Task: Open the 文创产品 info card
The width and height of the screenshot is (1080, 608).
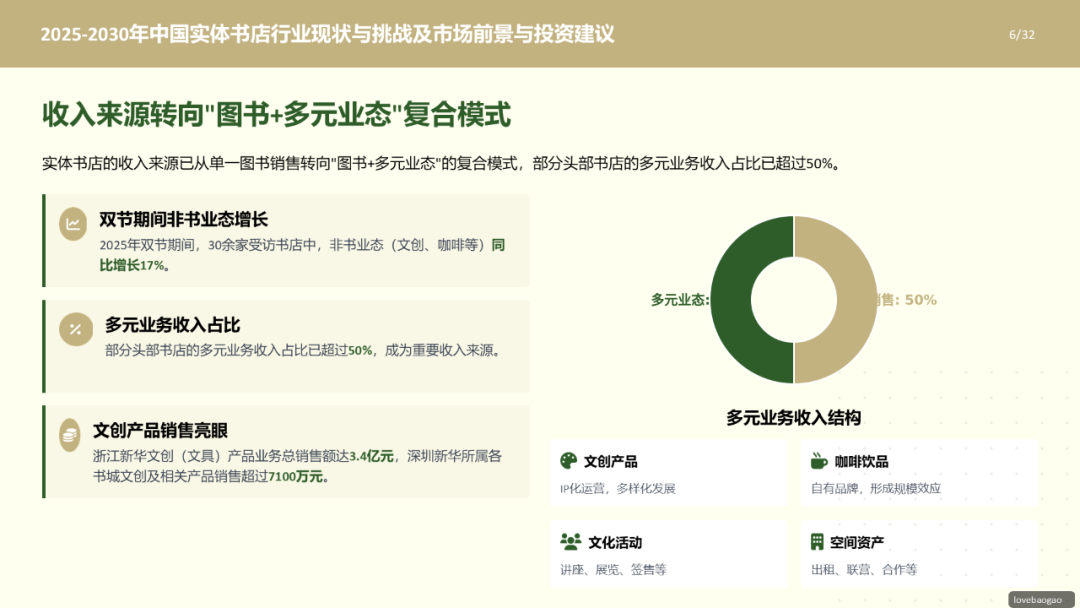Action: [668, 471]
